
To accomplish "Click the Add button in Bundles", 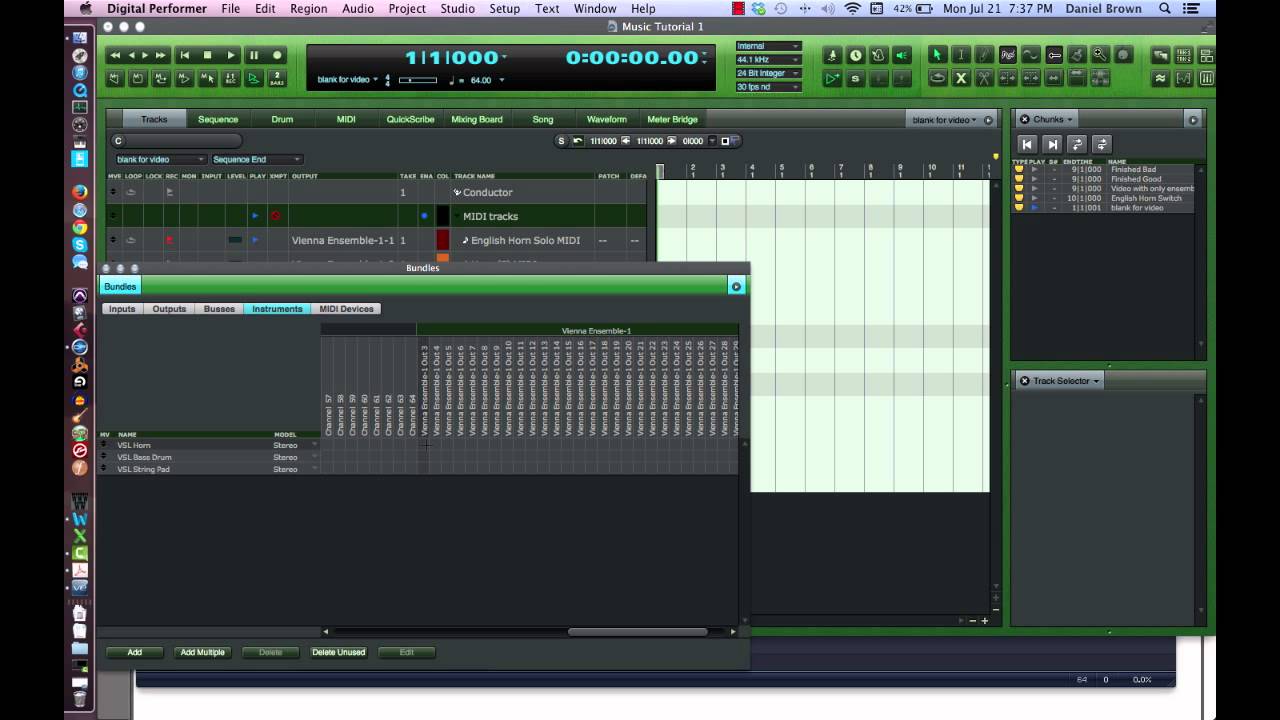I will pos(134,652).
